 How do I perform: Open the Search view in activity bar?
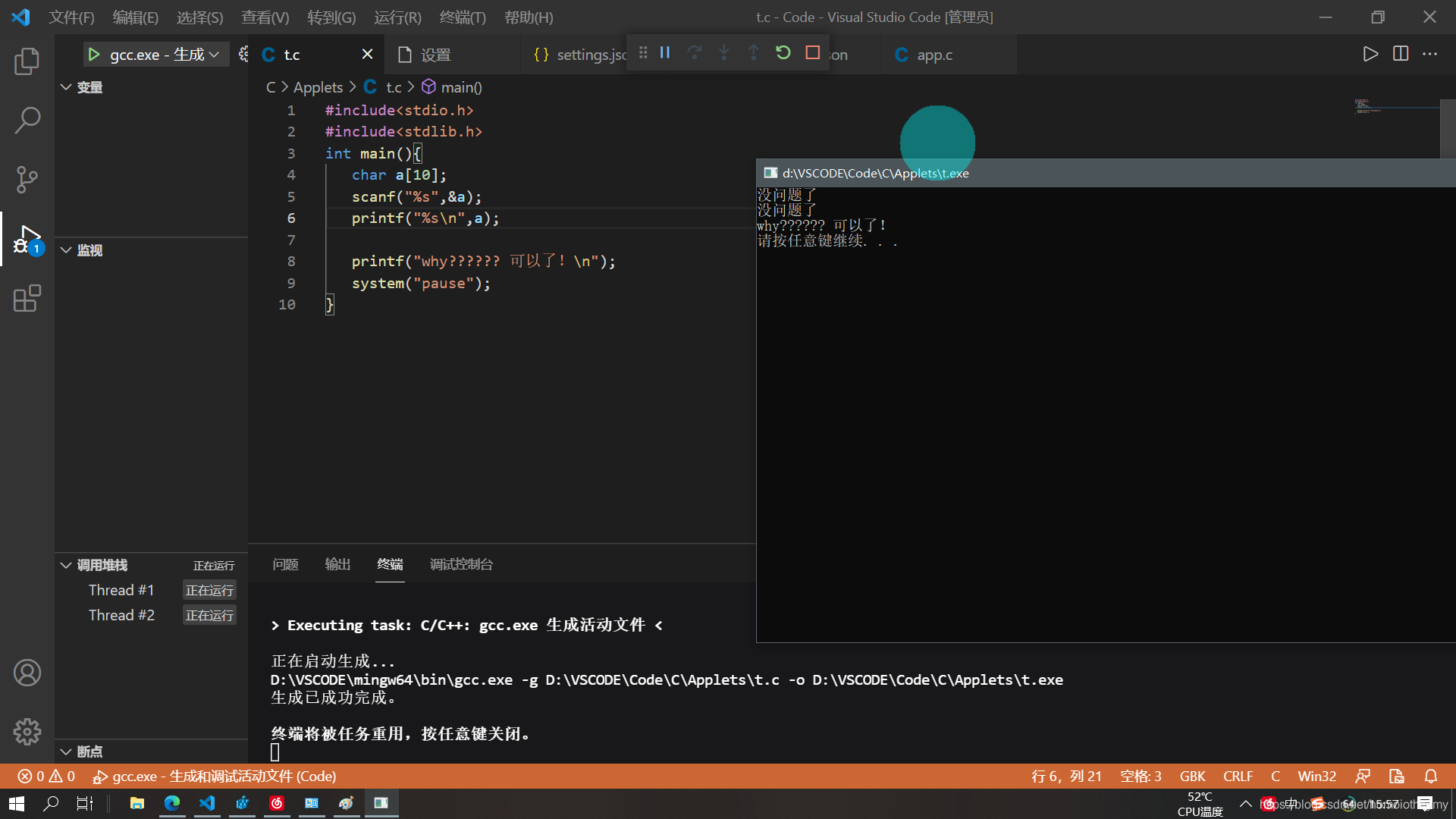pos(27,120)
